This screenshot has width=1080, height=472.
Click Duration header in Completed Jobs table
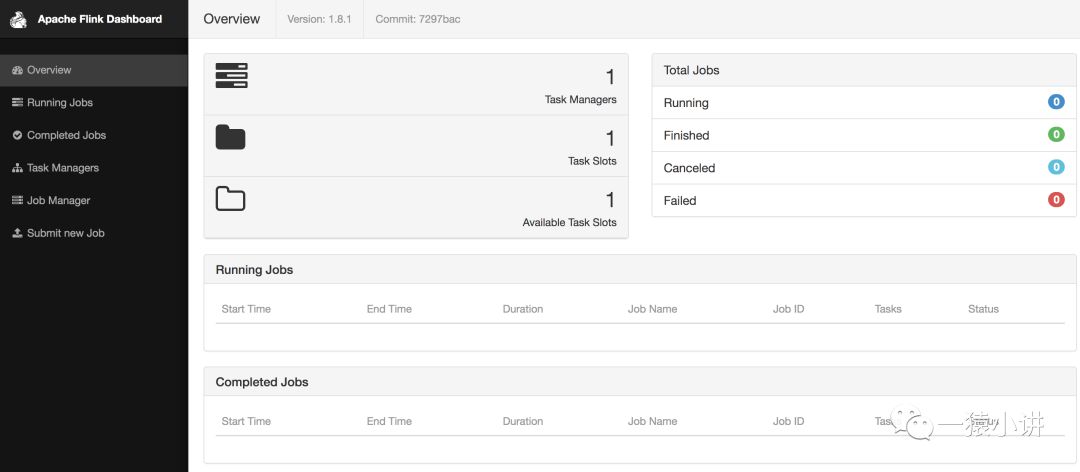pyautogui.click(x=523, y=421)
